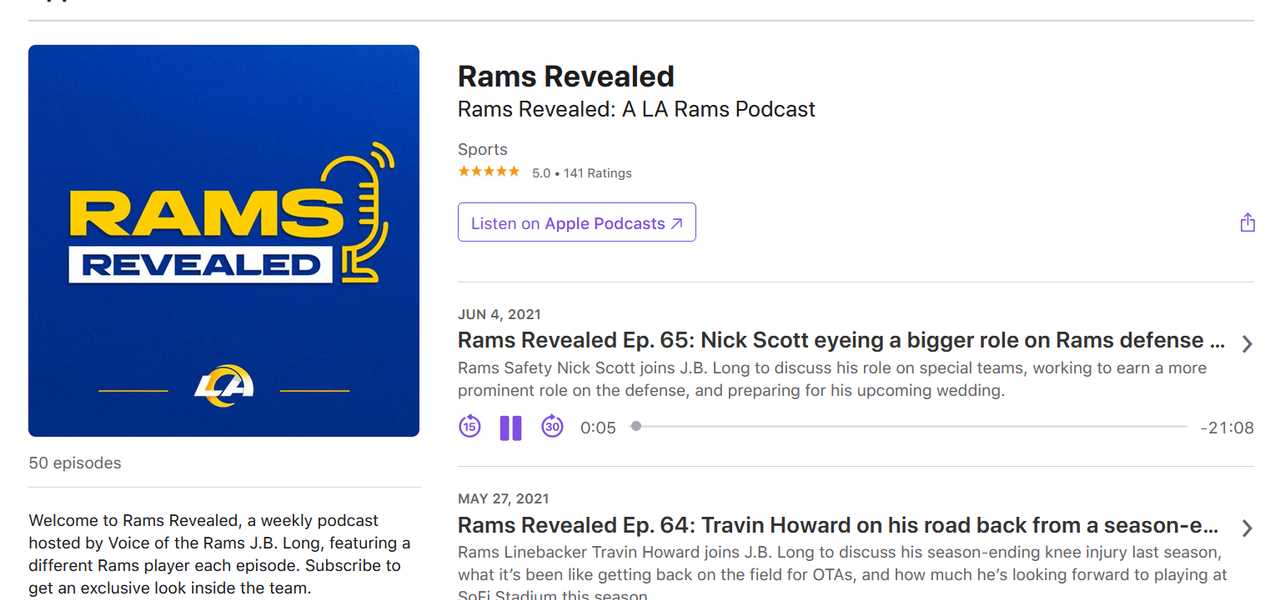Click the "JUN 4, 2021" date
This screenshot has height=600, width=1280.
499,314
